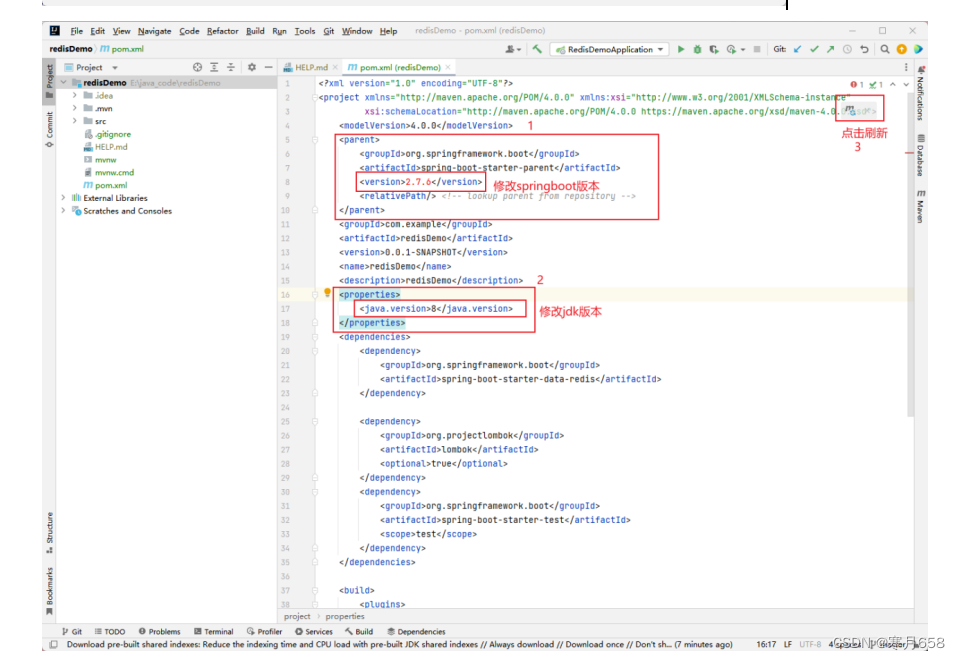Open the Services tool window
Image resolution: width=960 pixels, height=660 pixels.
coord(313,631)
